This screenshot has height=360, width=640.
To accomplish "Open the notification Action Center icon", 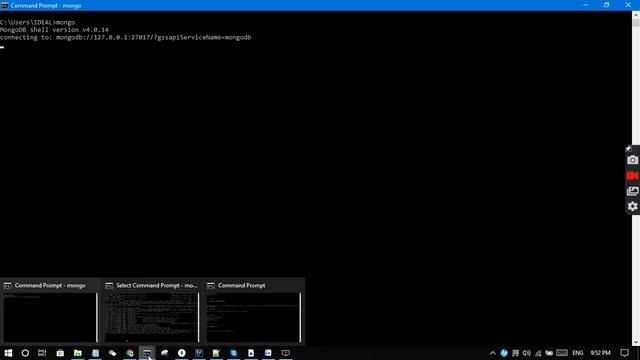I will (x=624, y=353).
